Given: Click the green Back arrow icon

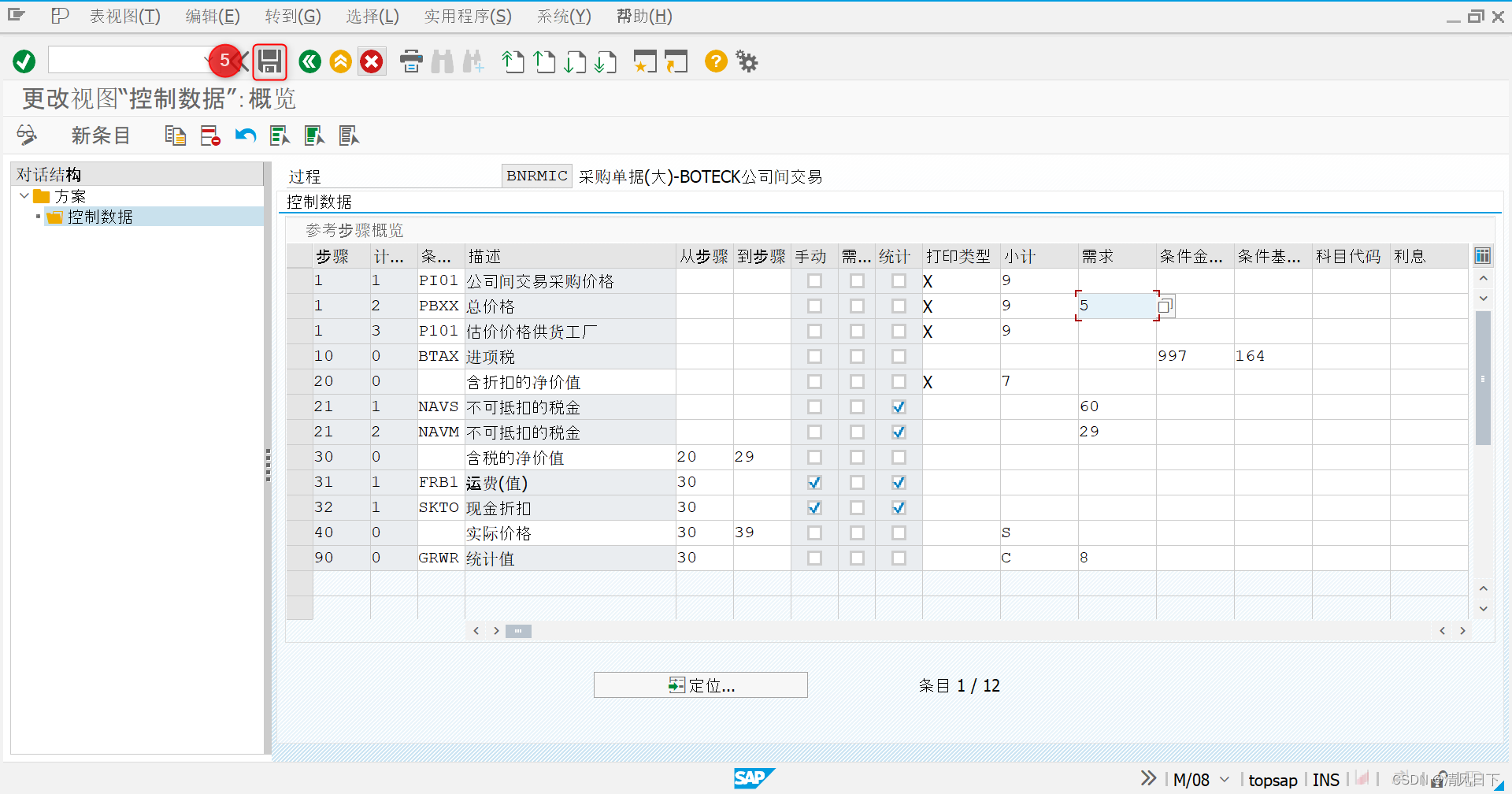Looking at the screenshot, I should click(310, 61).
